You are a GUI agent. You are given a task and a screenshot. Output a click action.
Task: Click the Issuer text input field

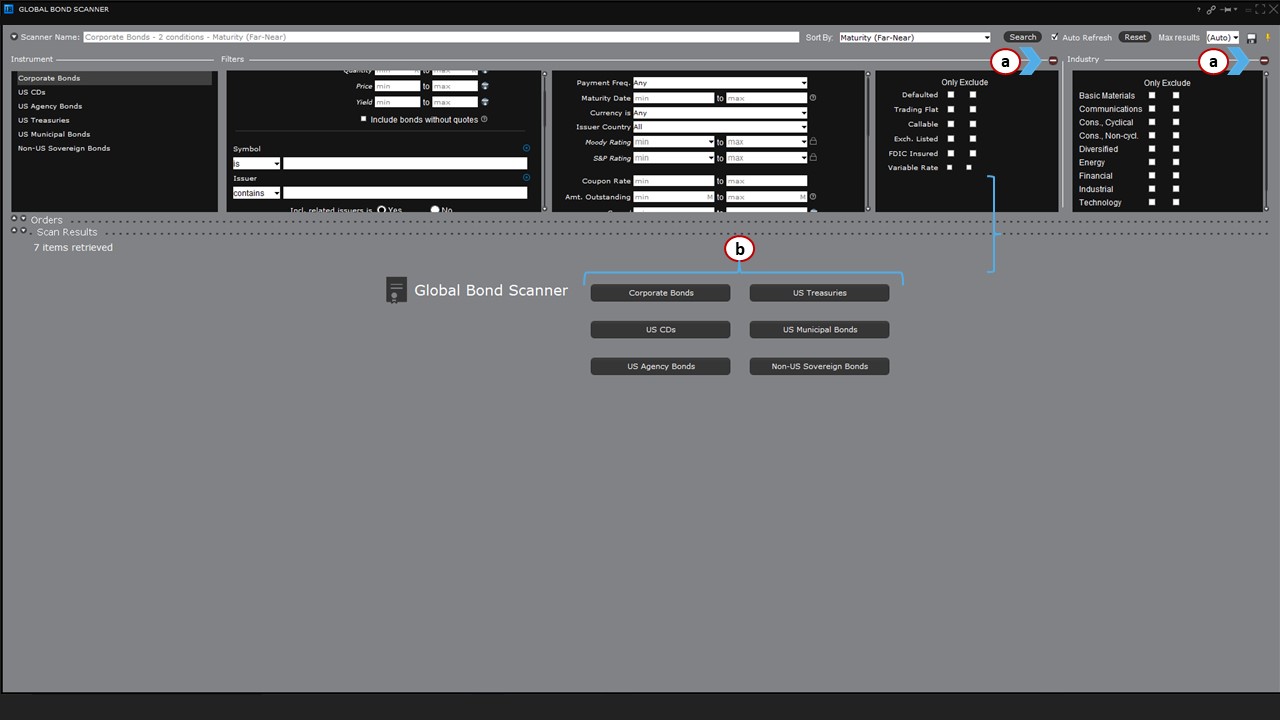404,193
